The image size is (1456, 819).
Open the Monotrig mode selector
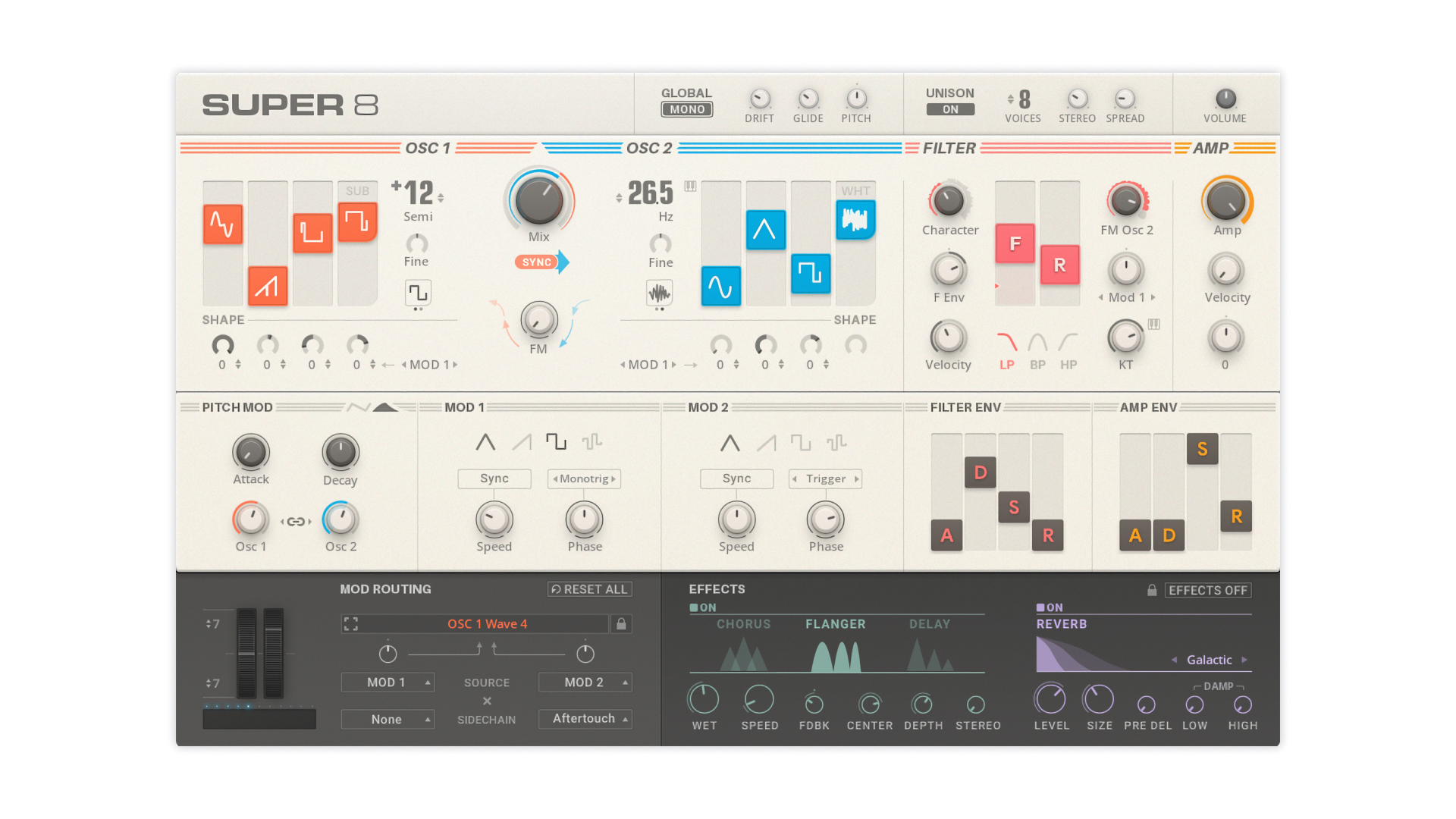584,479
